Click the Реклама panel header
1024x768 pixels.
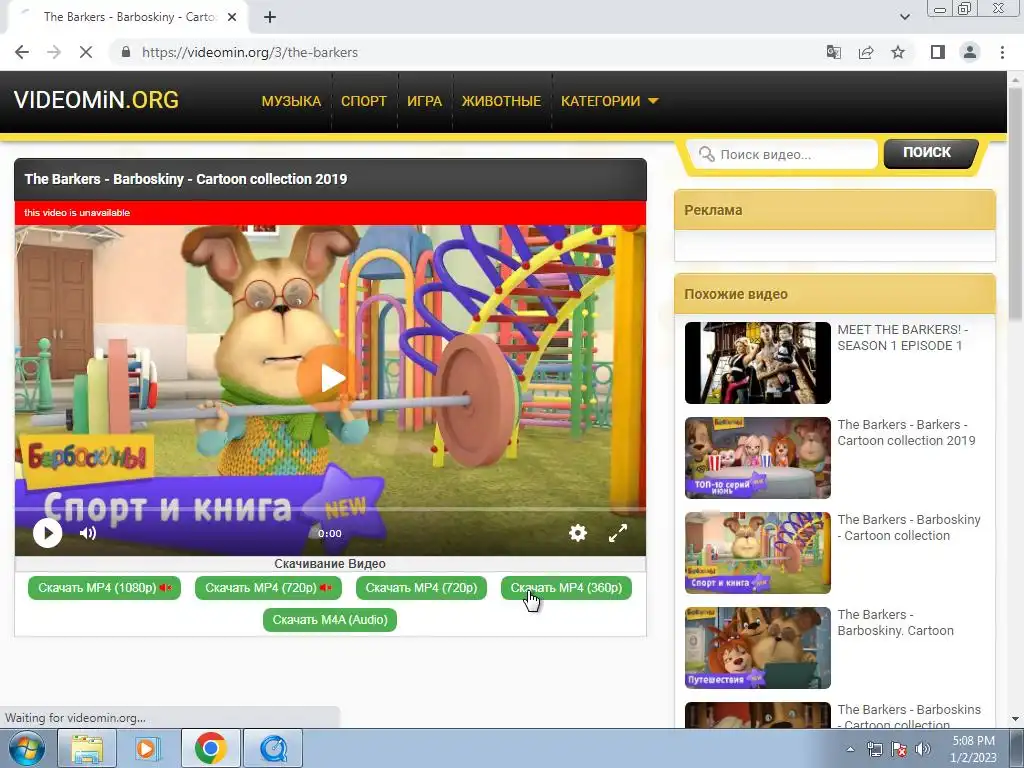pyautogui.click(x=835, y=210)
